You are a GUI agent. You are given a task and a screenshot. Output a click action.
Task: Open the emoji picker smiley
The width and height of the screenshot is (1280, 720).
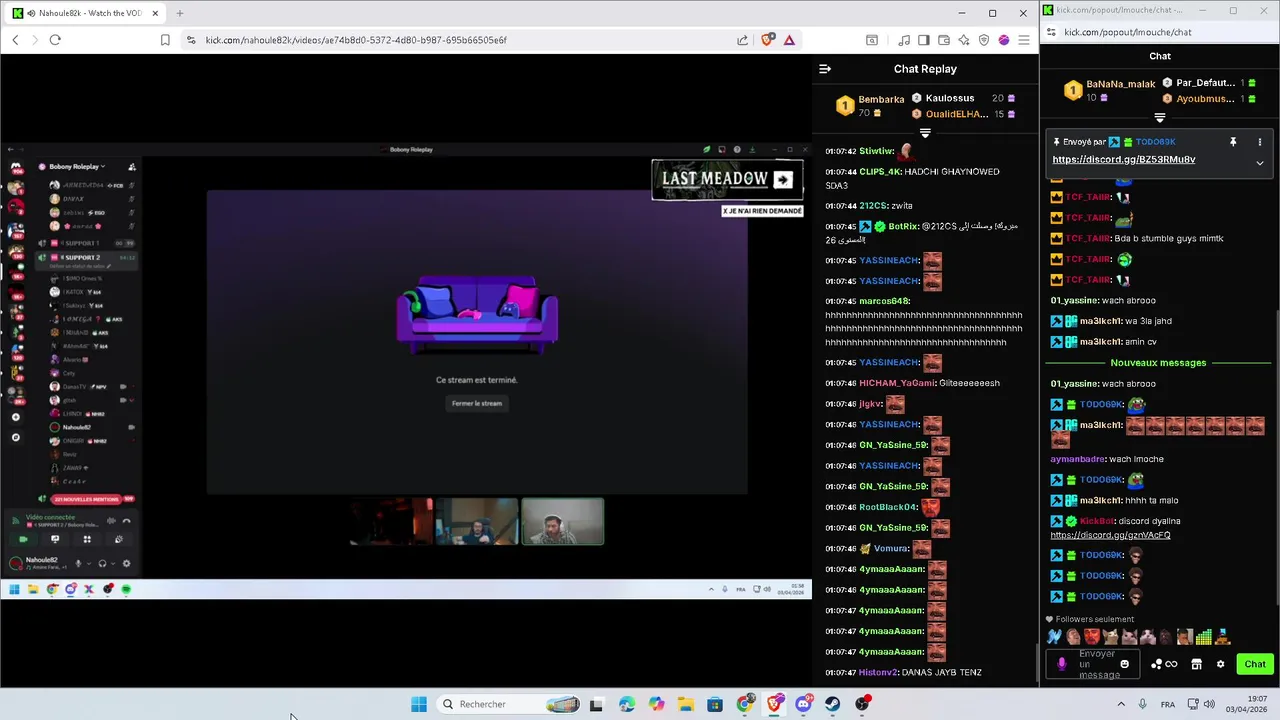tap(1124, 664)
